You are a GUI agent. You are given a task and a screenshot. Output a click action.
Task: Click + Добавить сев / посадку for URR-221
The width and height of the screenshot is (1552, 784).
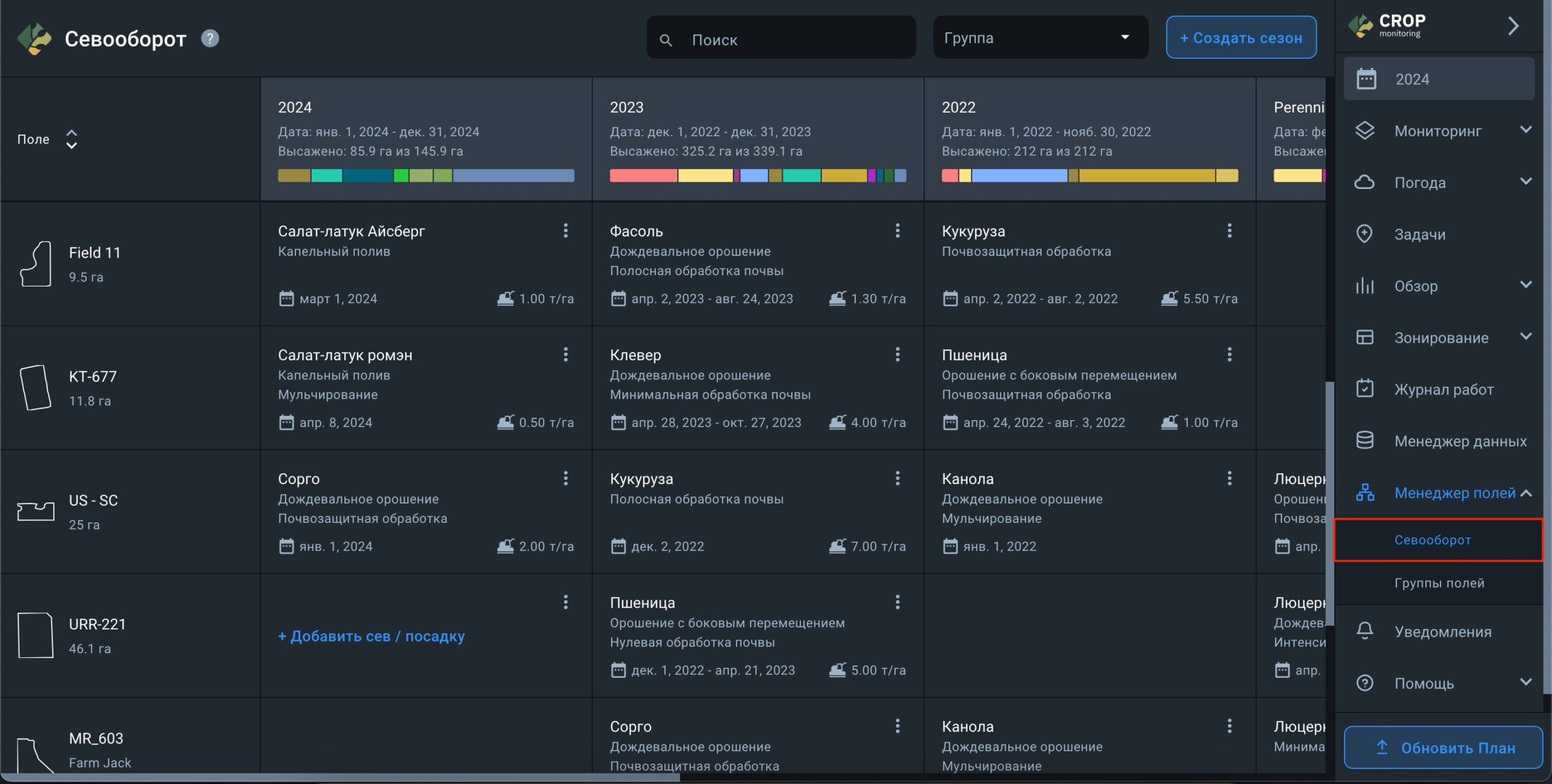pos(371,636)
